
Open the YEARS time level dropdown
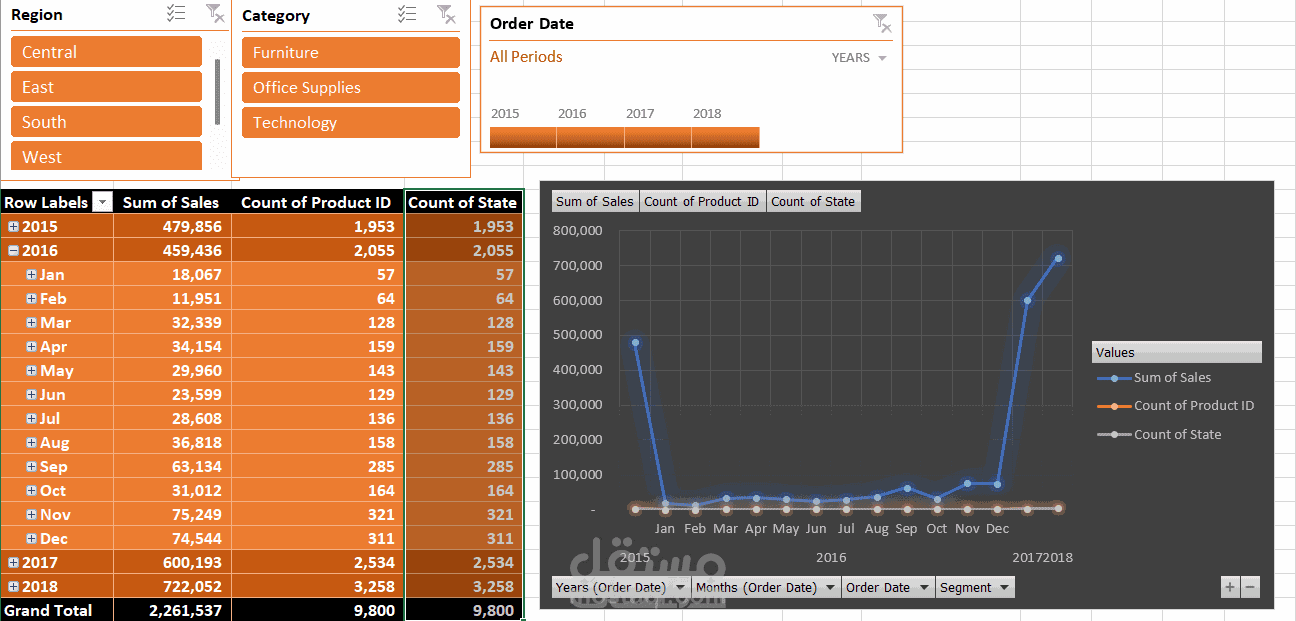[x=859, y=58]
